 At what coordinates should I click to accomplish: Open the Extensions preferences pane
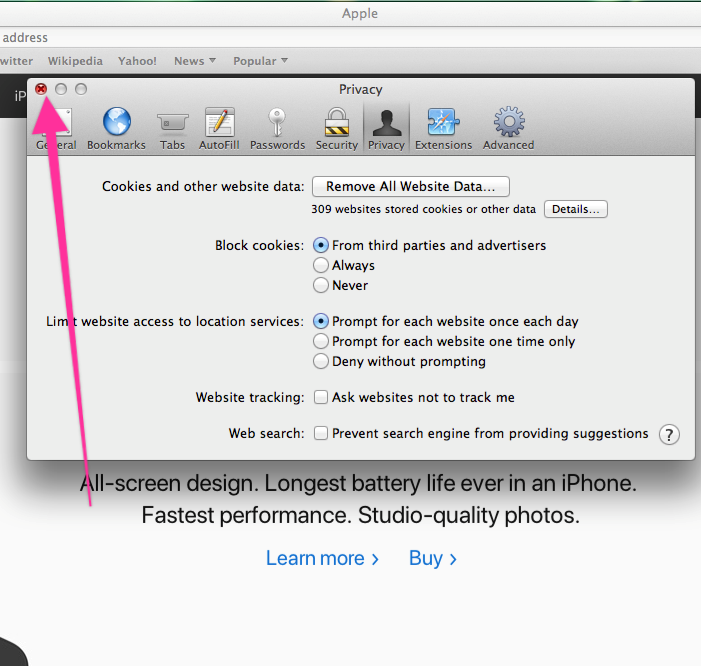tap(443, 129)
